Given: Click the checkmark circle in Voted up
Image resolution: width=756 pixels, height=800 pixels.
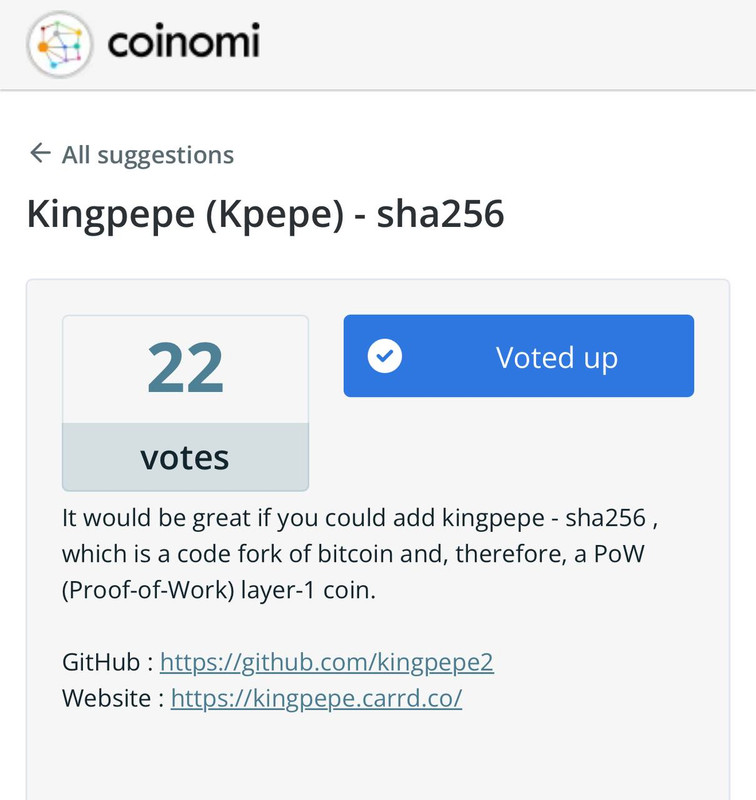Looking at the screenshot, I should click(385, 356).
